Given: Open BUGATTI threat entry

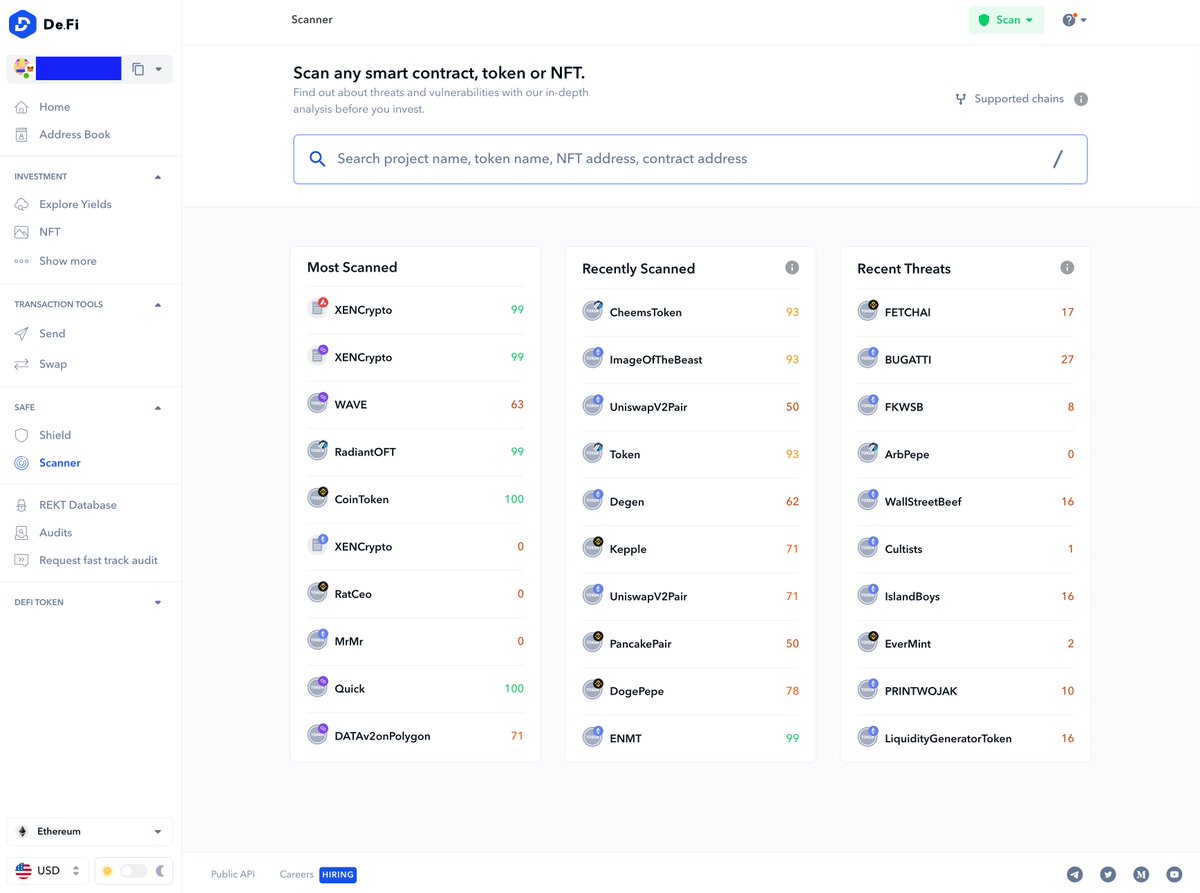Looking at the screenshot, I should tap(965, 360).
